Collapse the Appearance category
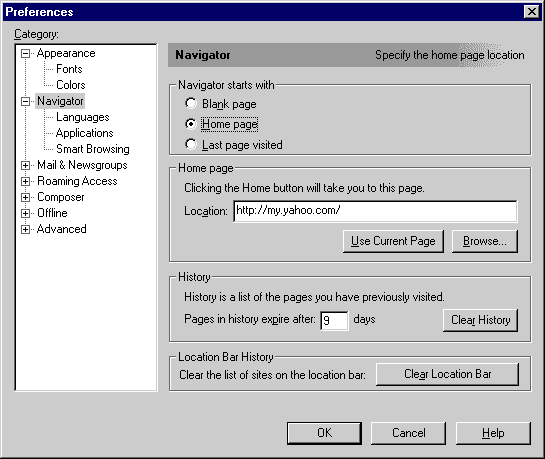Screen dimensions: 545x459 tap(25, 54)
